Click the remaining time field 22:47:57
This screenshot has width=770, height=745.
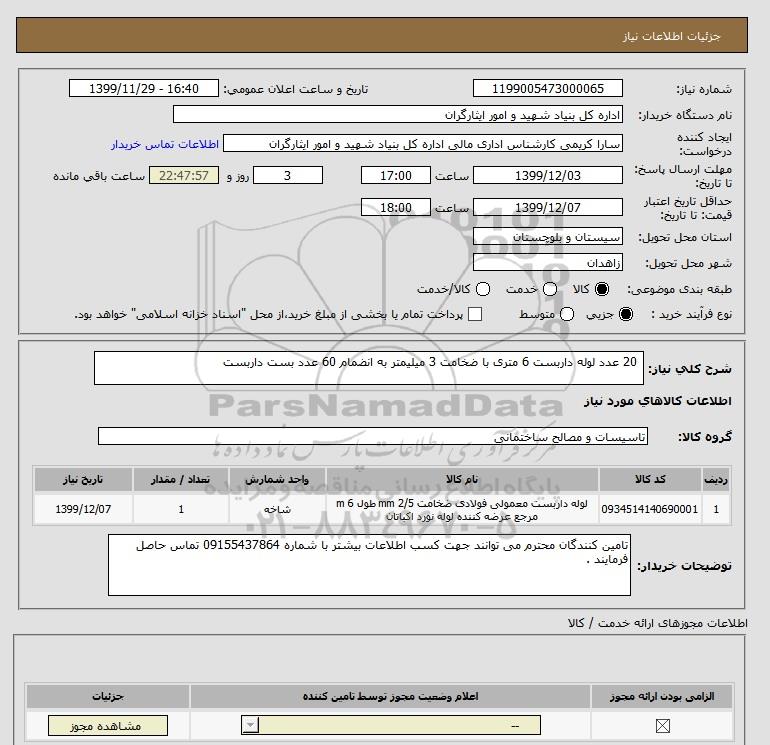click(x=184, y=175)
